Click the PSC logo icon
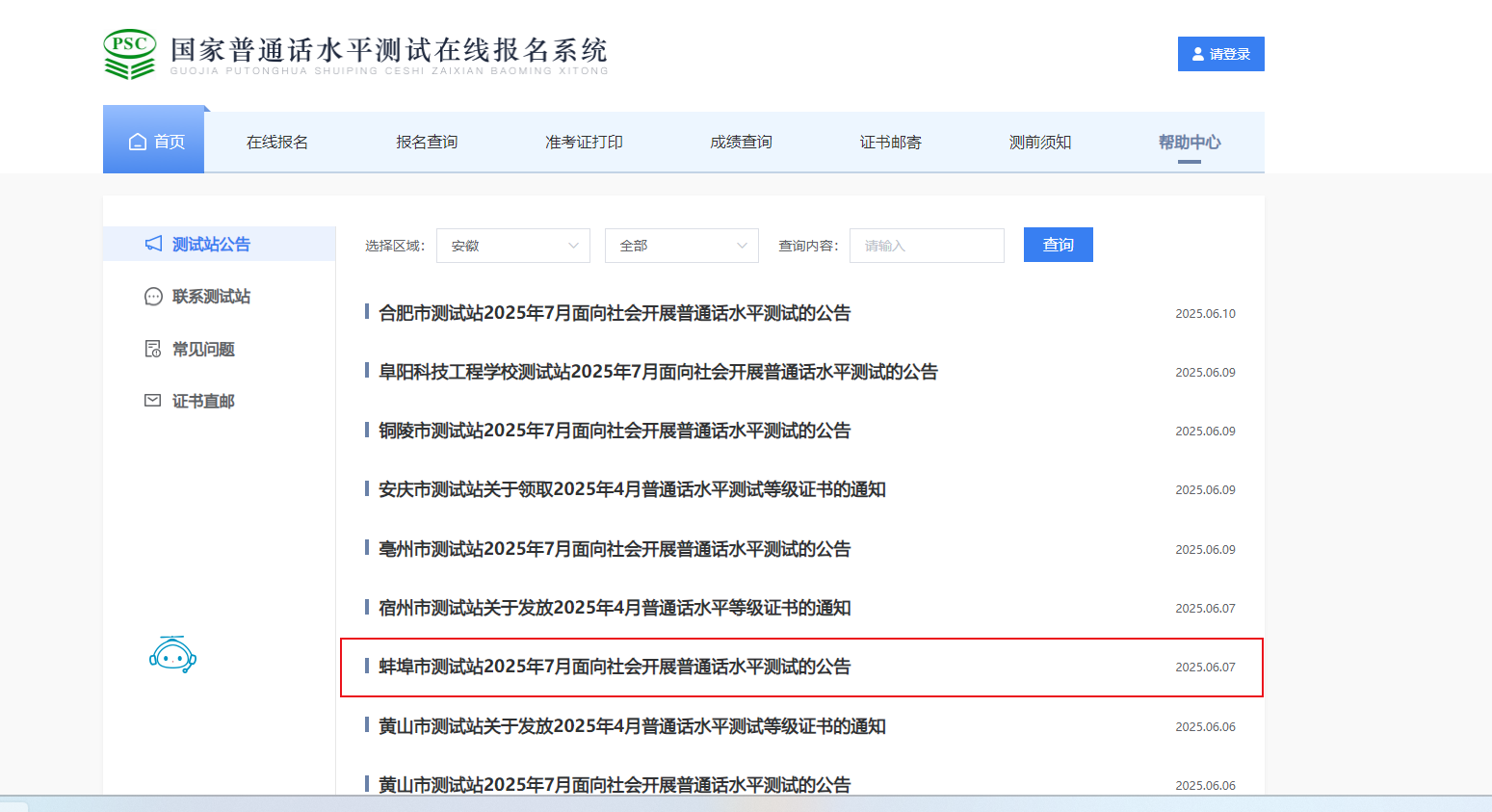This screenshot has height=812, width=1492. [x=129, y=54]
